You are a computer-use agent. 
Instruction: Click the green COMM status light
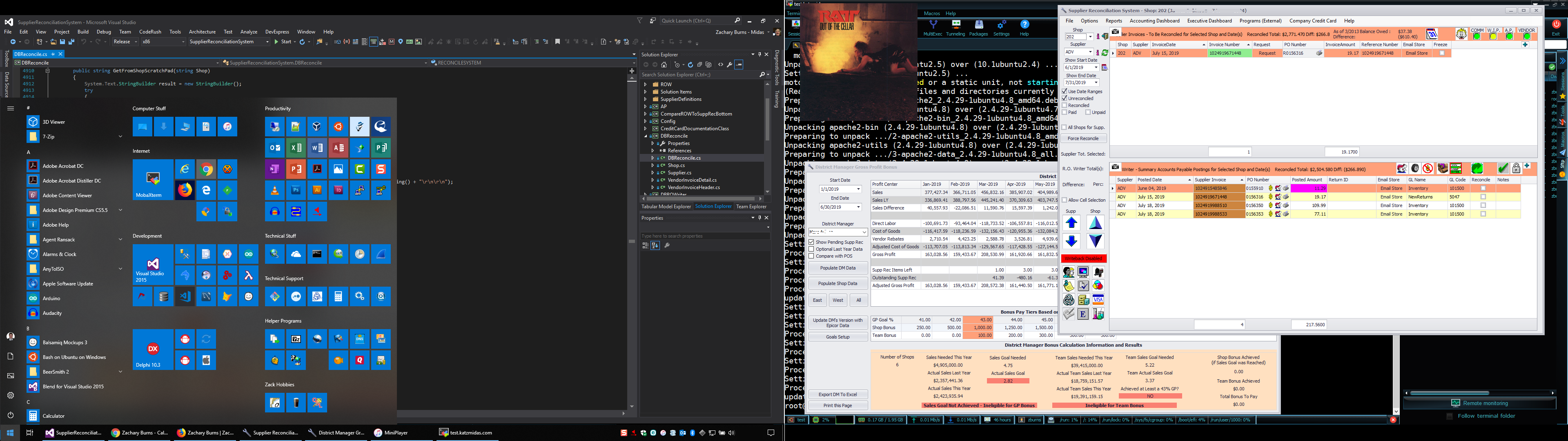(x=1477, y=37)
